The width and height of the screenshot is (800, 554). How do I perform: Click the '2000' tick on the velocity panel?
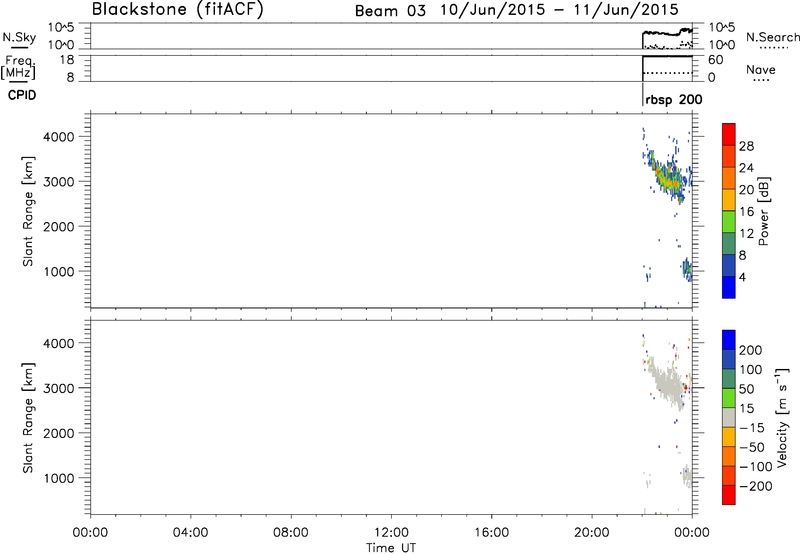59,433
